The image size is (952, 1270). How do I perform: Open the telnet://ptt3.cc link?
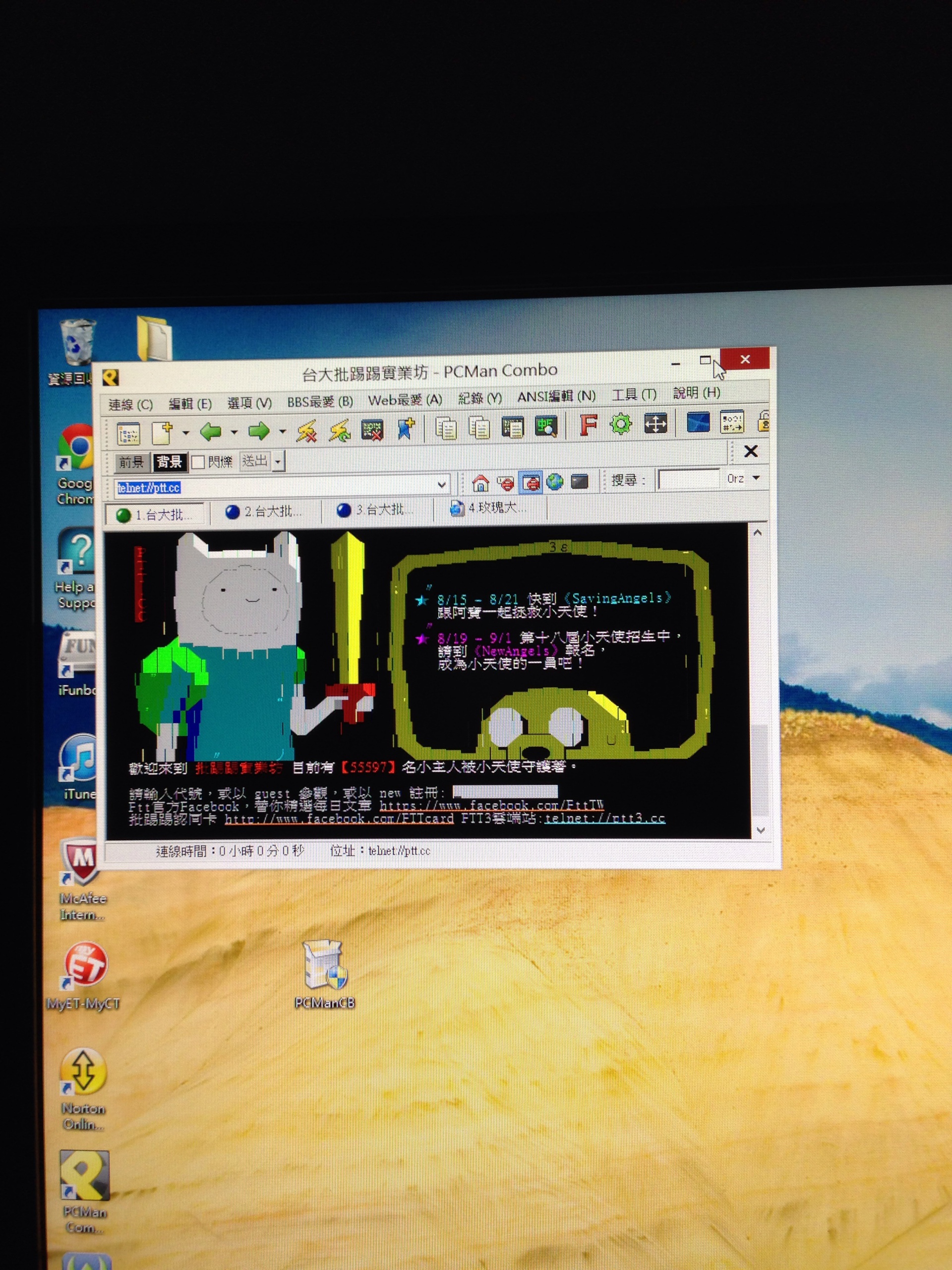tap(605, 818)
